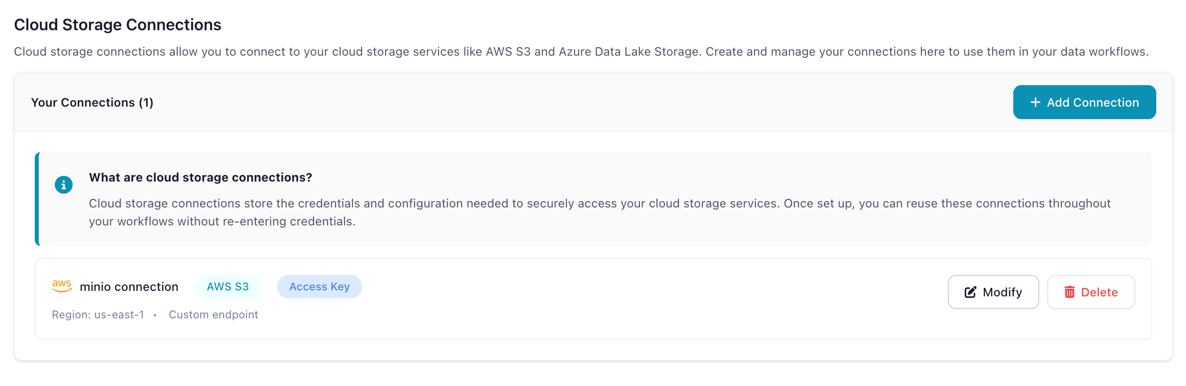Click the pencil edit icon in Modify
Viewport: 1186px width, 386px height.
(970, 292)
